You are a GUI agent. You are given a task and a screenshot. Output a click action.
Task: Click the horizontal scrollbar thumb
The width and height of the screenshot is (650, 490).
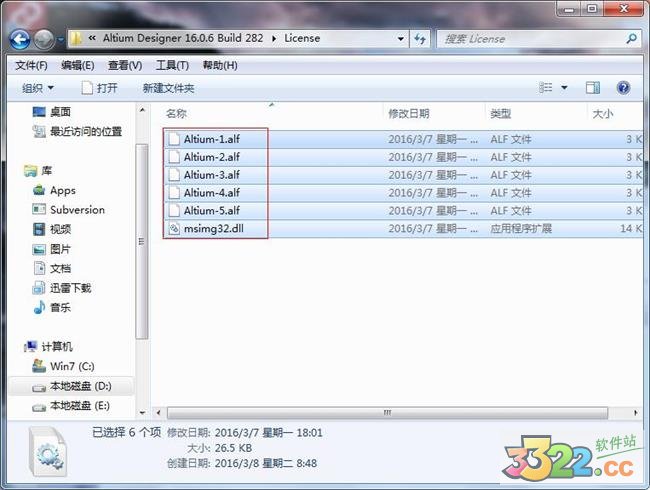click(387, 413)
